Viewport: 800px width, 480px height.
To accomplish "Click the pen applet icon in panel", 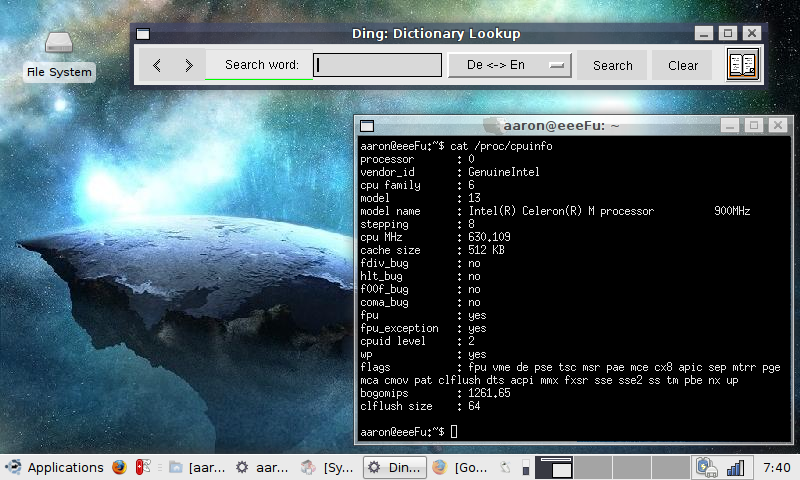I will click(505, 467).
